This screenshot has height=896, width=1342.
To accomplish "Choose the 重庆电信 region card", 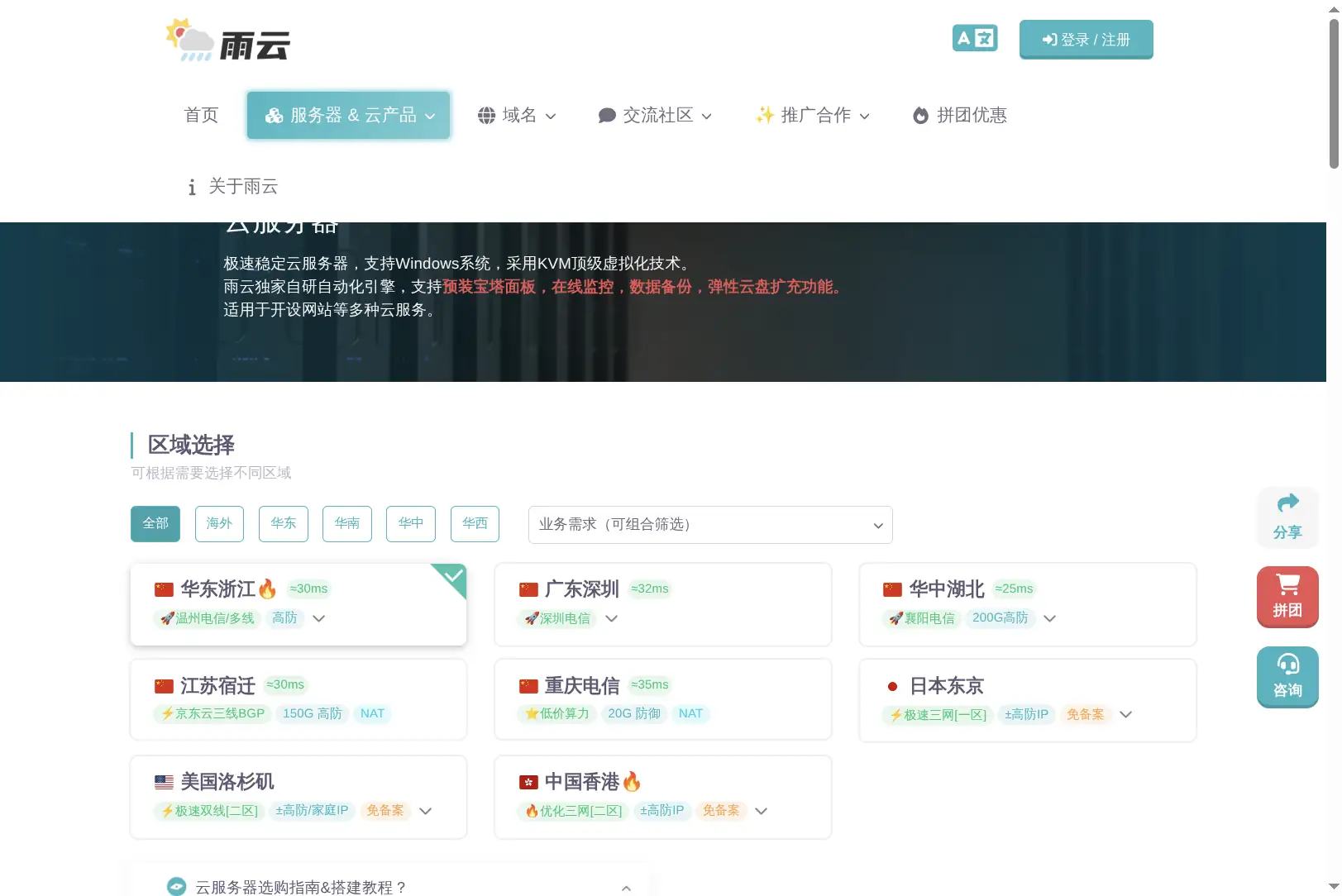I will point(663,699).
